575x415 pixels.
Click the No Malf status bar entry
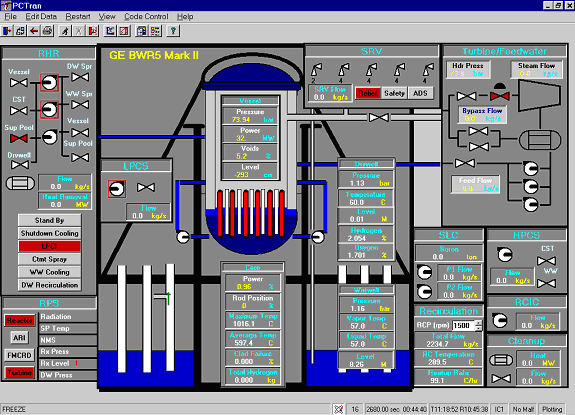(523, 409)
